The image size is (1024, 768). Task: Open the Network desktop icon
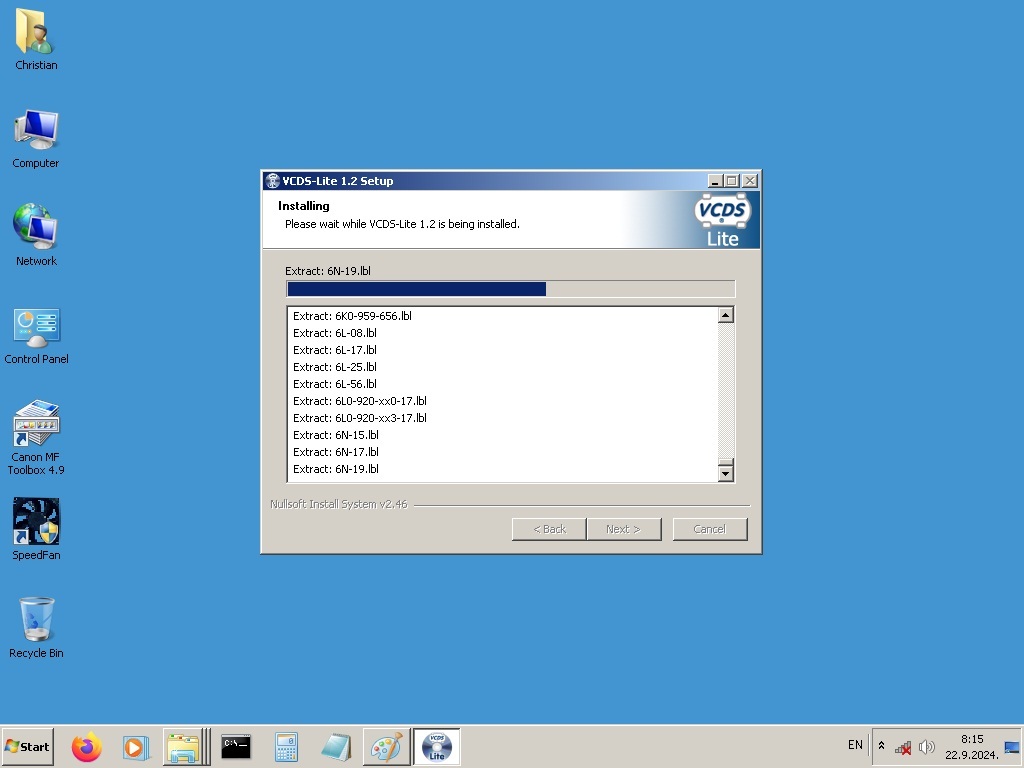point(36,235)
